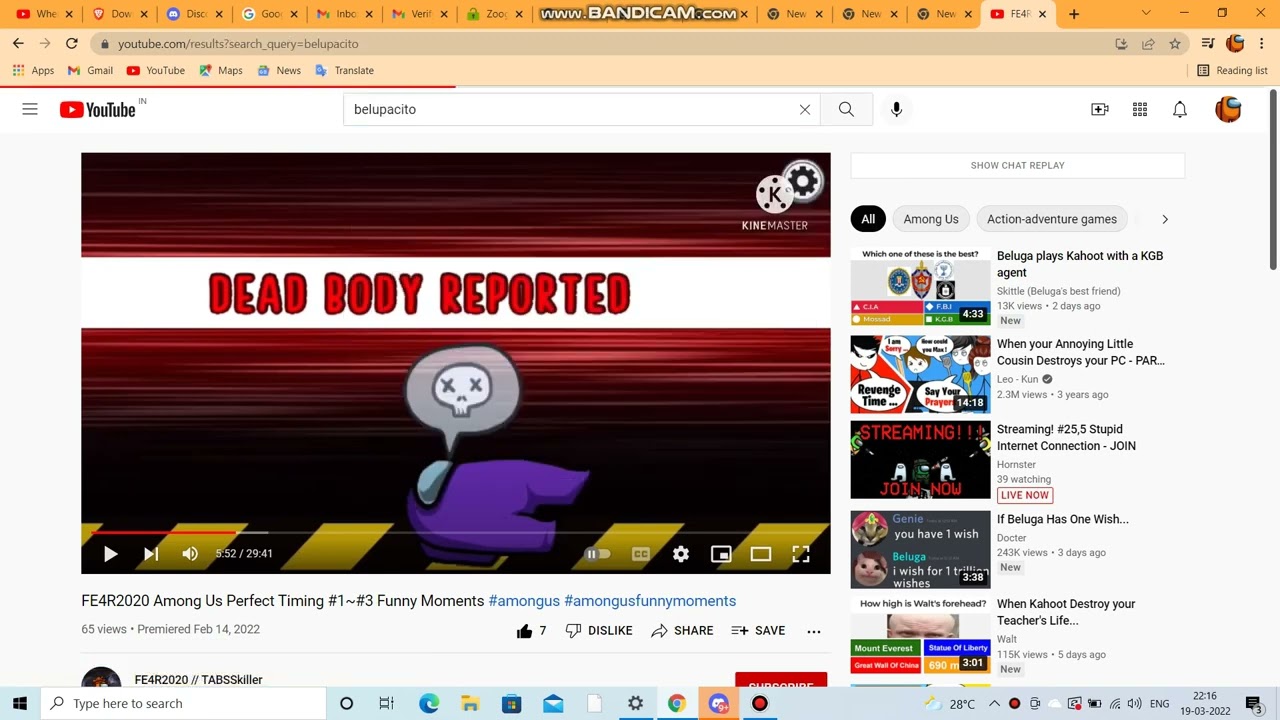
Task: Open the YouTube hamburger guide menu
Action: [x=30, y=109]
